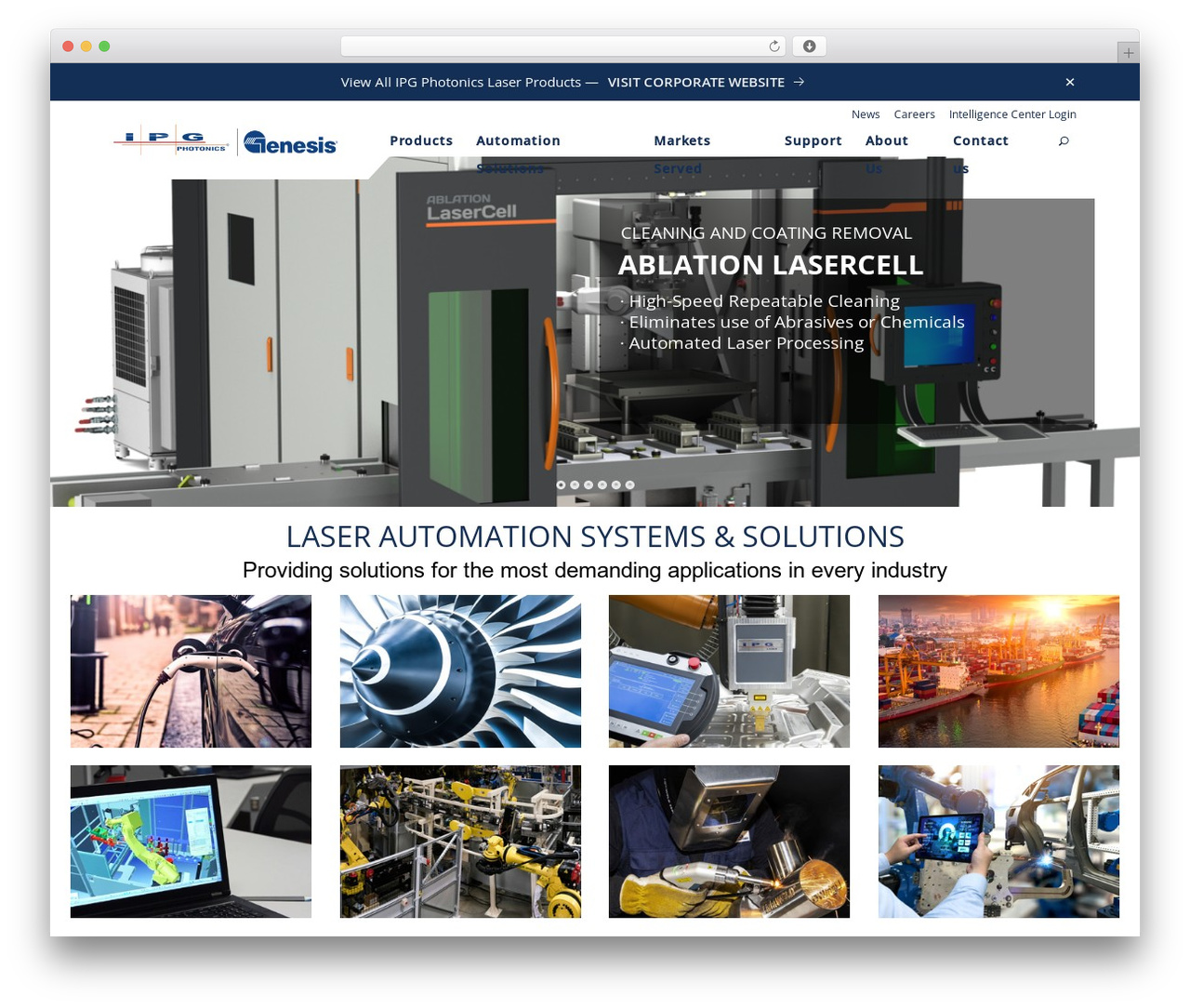Click the arrow after Visit Corporate Website
This screenshot has width=1190, height=1008.
tap(800, 82)
